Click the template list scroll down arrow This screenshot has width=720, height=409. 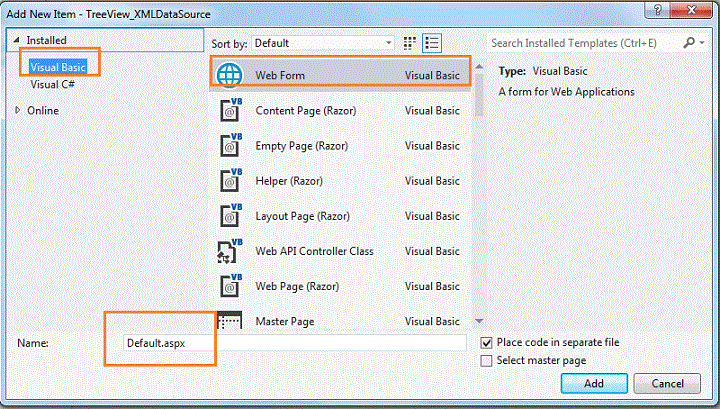tap(479, 321)
